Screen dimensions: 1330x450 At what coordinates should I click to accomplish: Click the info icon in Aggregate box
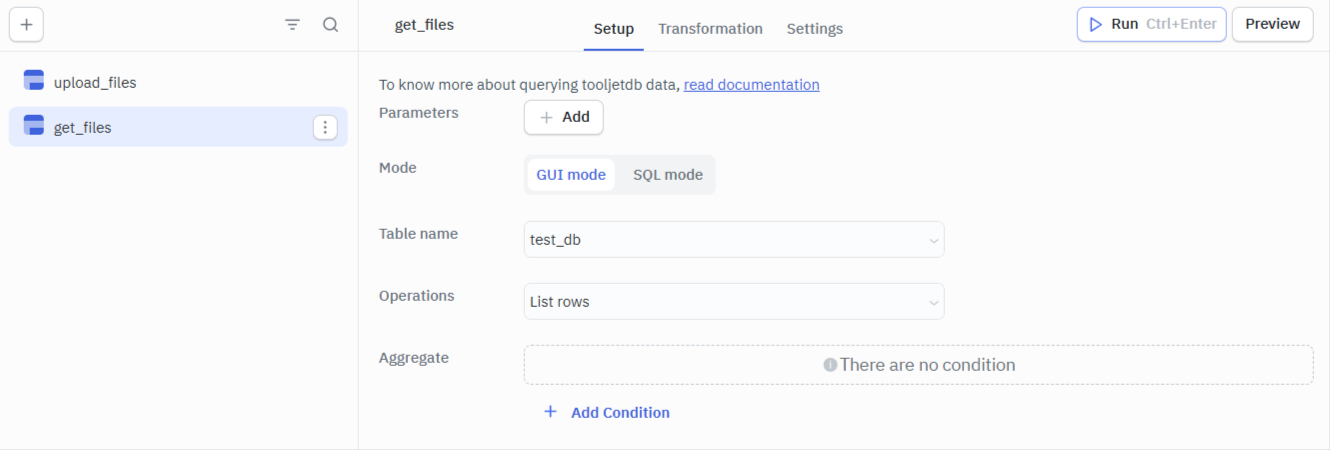coord(830,365)
